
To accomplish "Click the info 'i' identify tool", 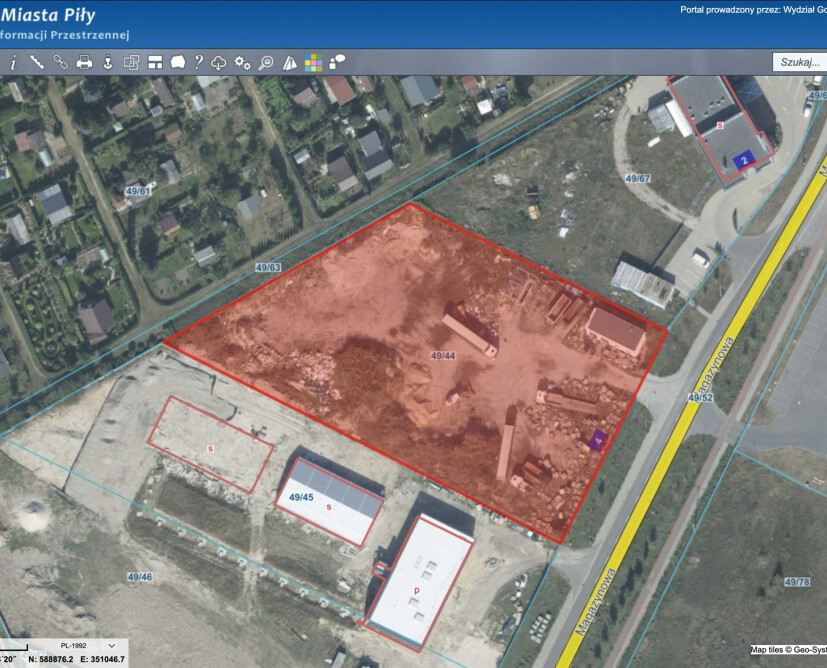I will pyautogui.click(x=13, y=62).
